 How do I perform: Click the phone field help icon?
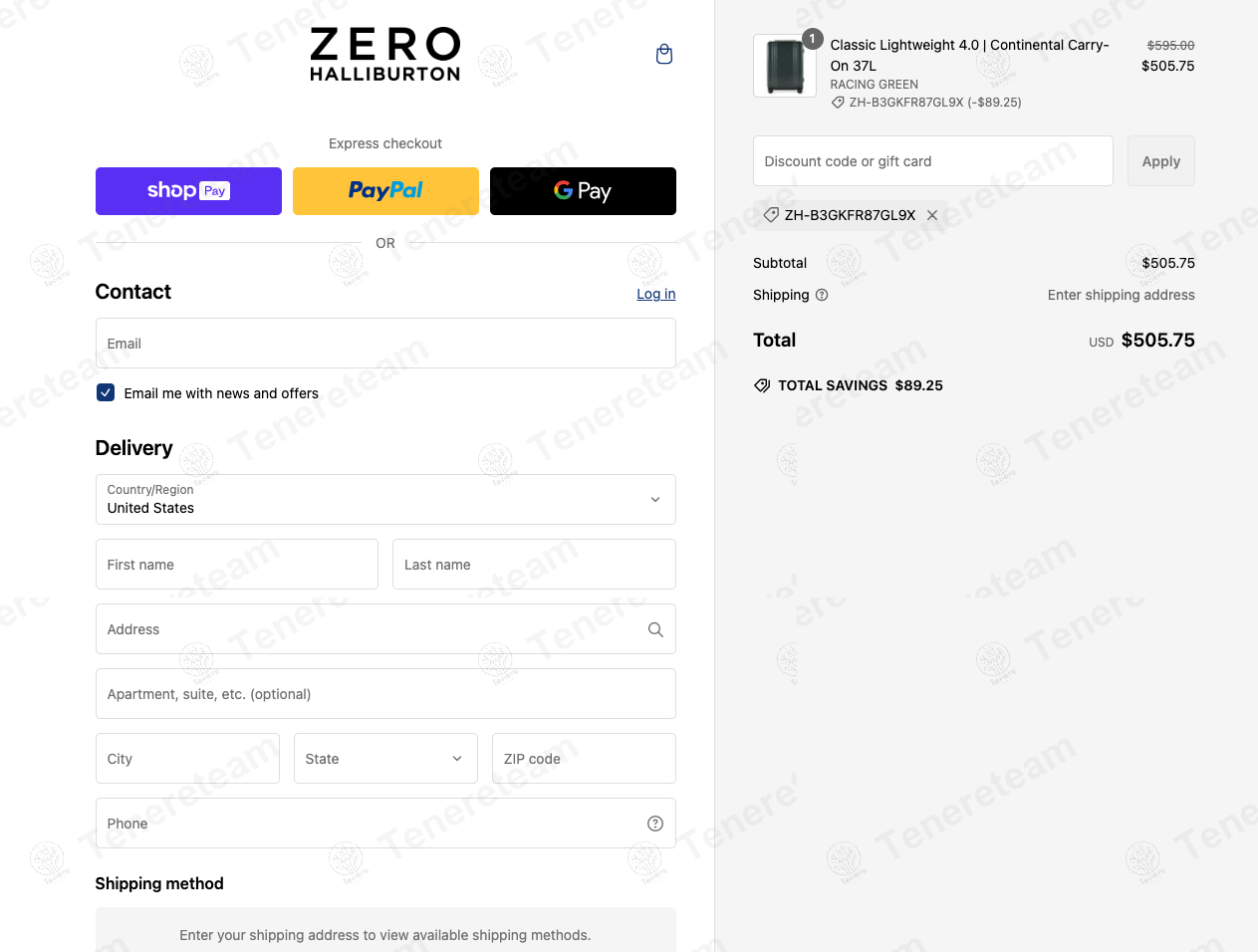pos(655,824)
